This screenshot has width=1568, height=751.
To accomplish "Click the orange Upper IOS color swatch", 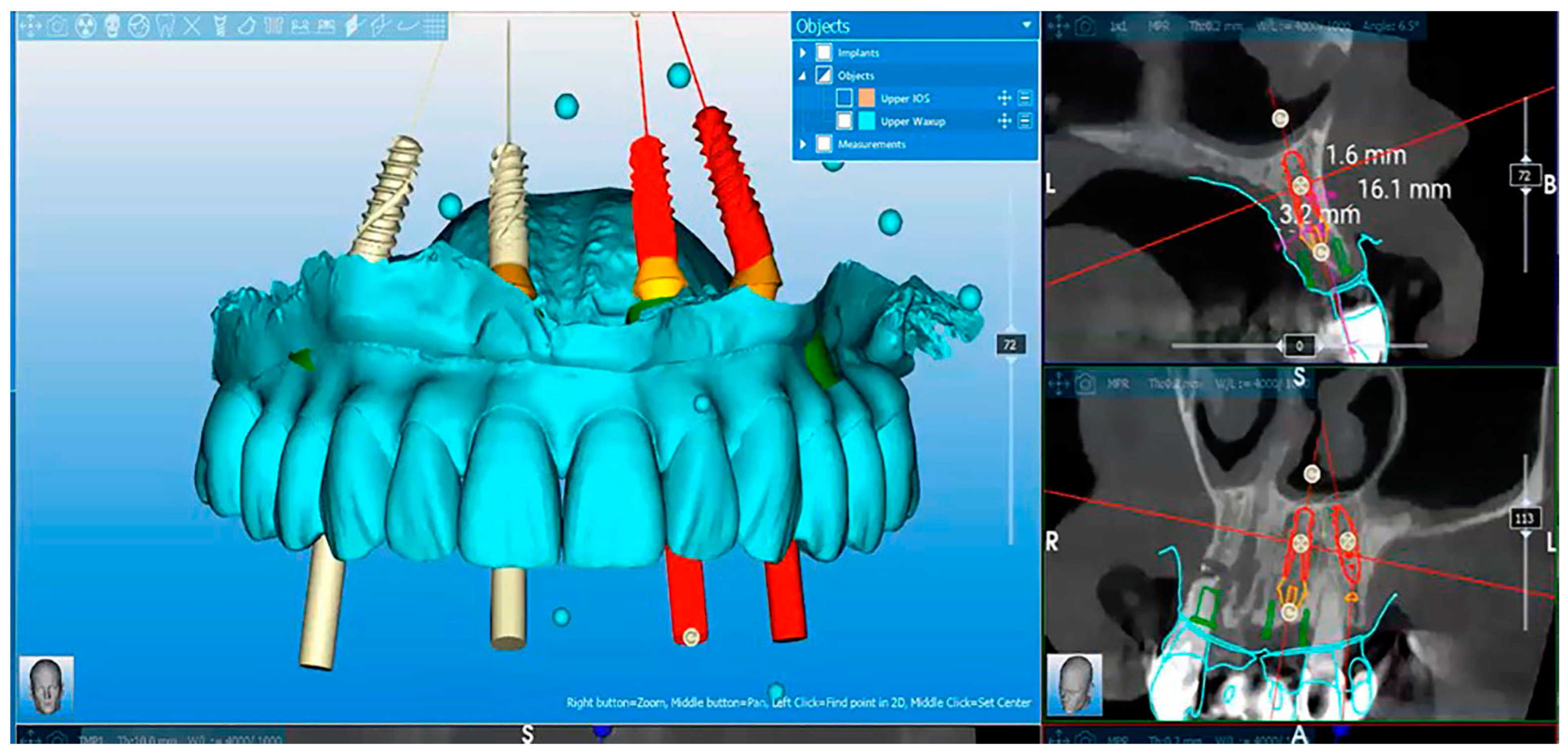I will tap(866, 98).
